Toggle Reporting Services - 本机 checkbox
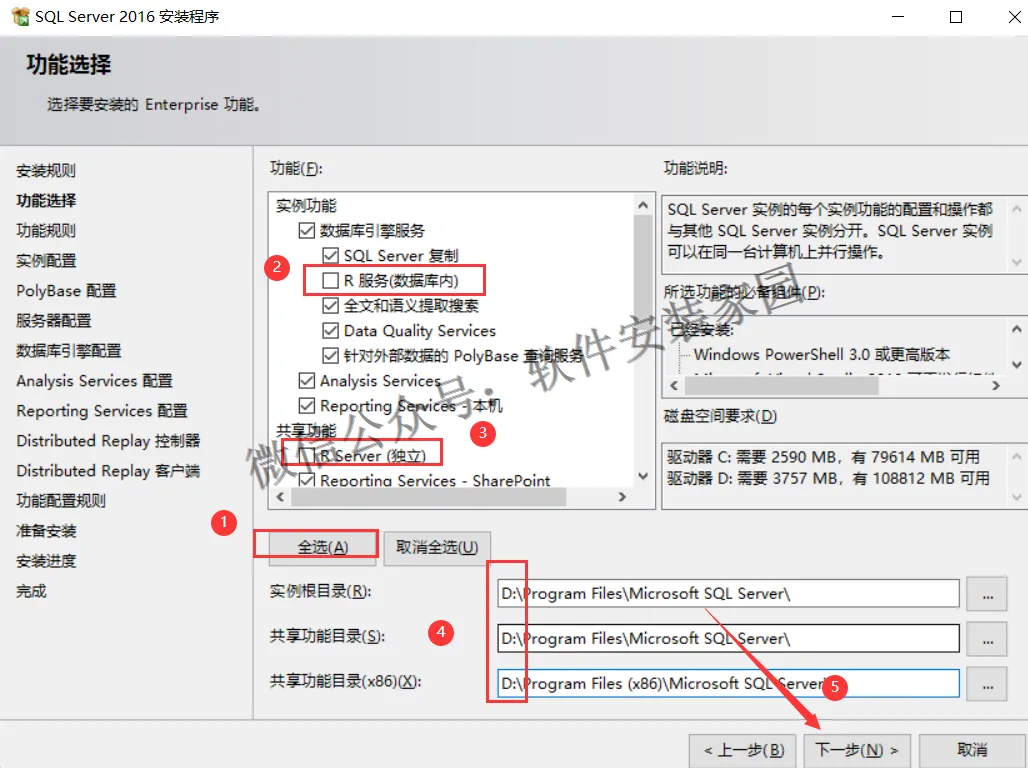 pos(306,405)
